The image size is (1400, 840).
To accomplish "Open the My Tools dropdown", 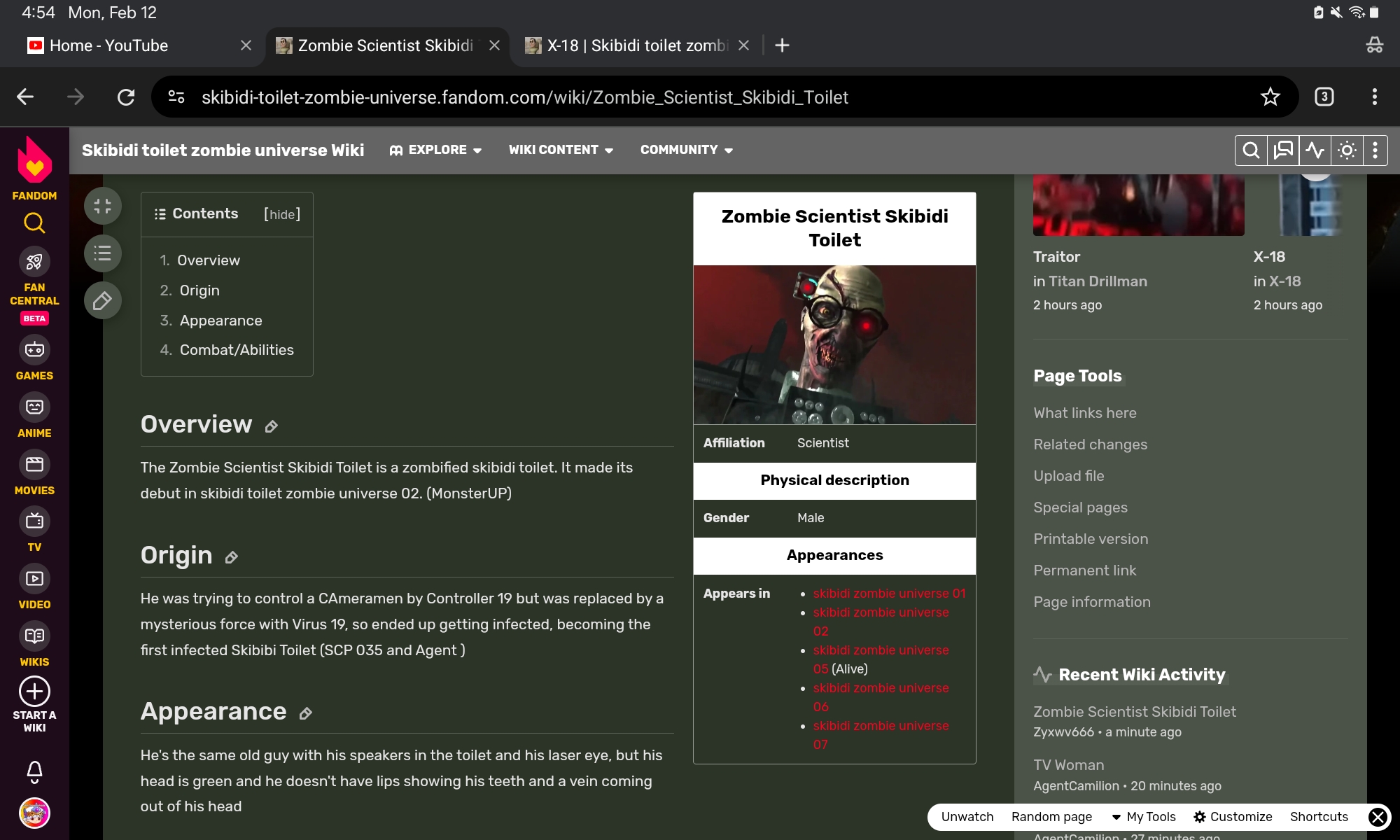I will coord(1144,817).
